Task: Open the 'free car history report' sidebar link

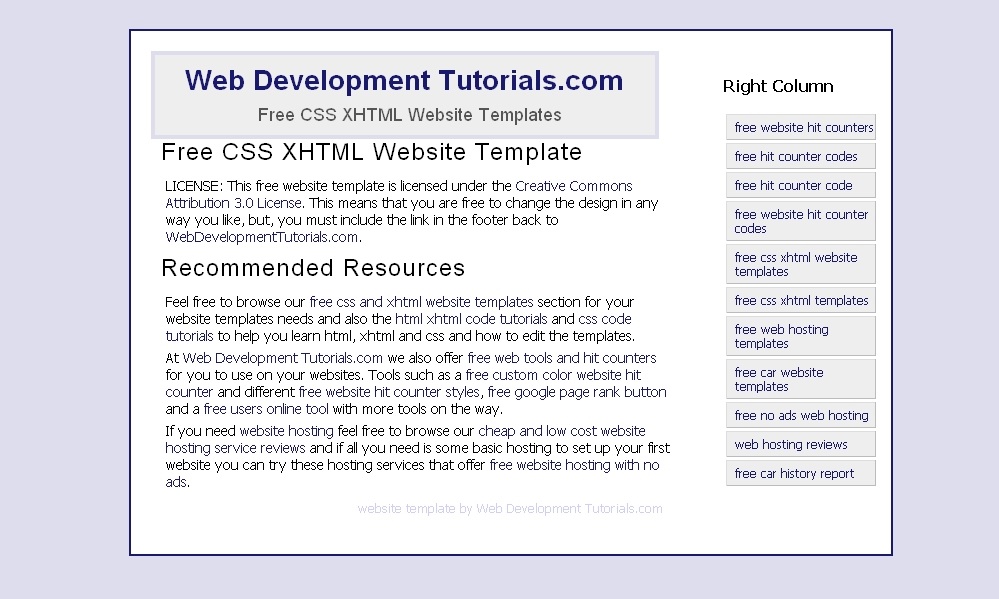Action: click(x=801, y=473)
